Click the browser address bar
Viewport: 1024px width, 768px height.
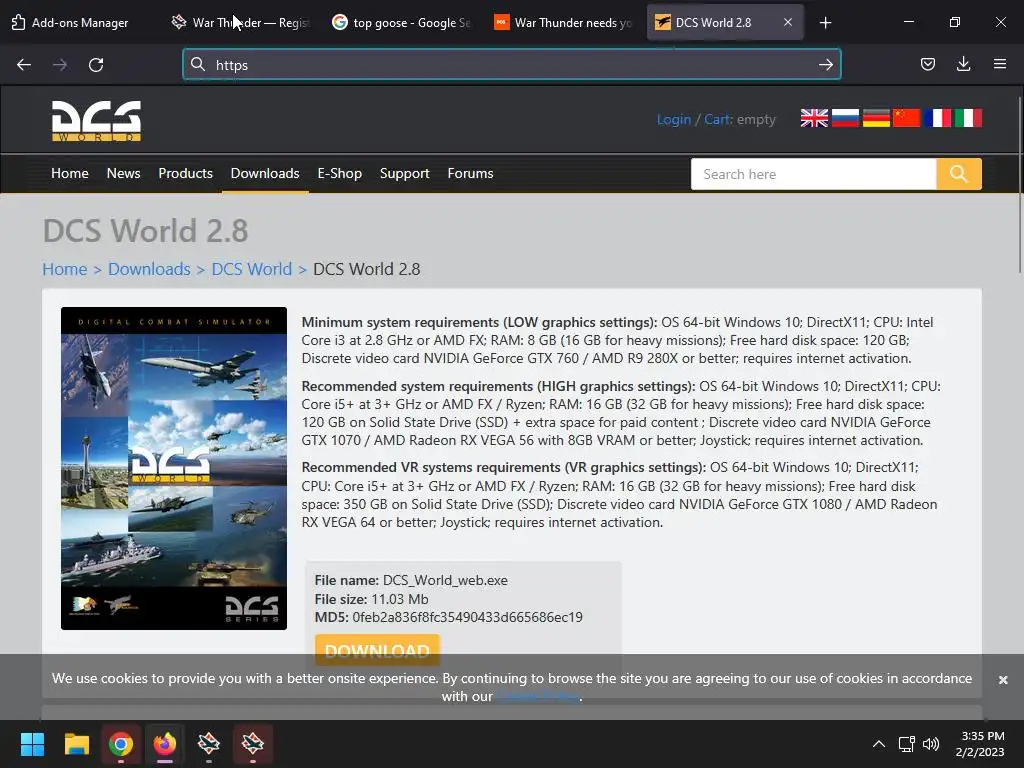point(511,65)
